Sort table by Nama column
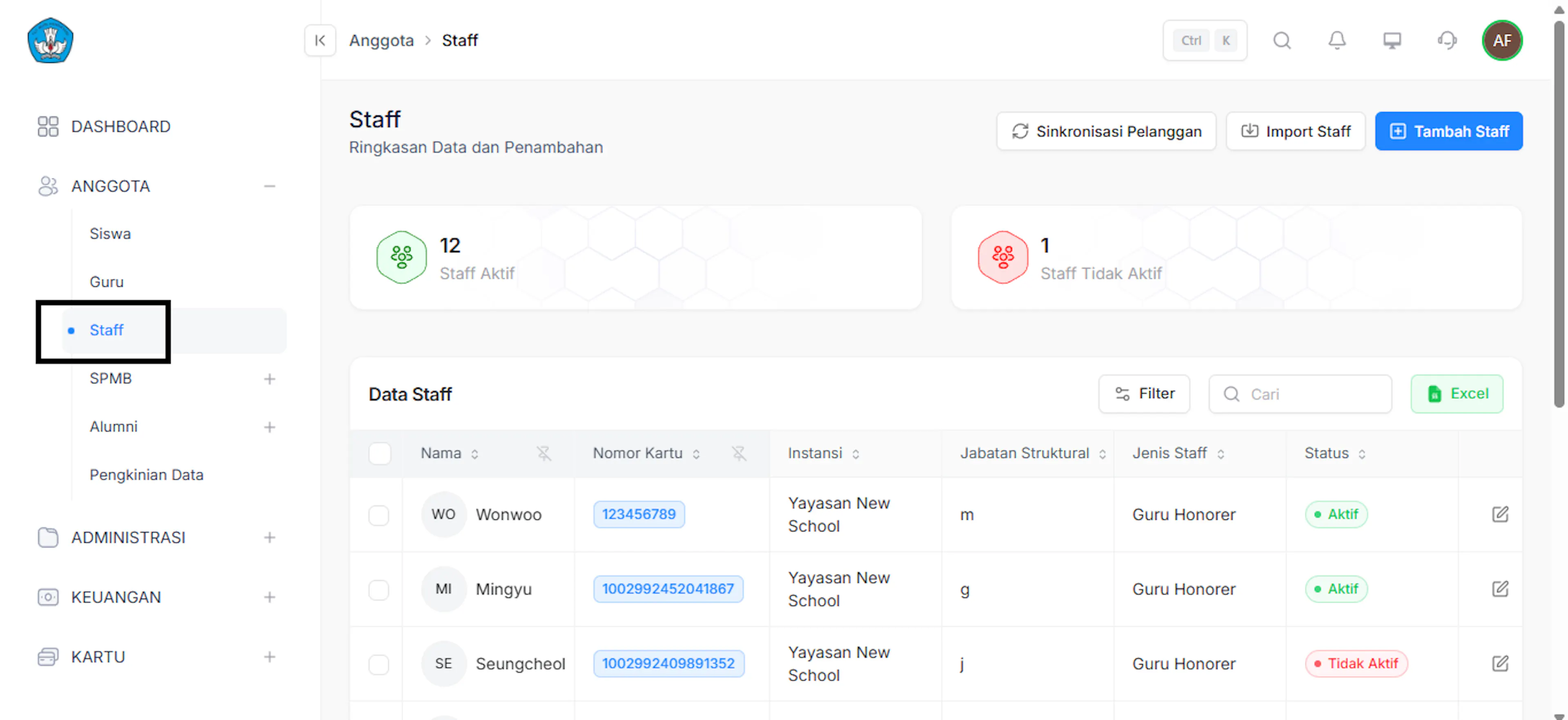 point(475,454)
